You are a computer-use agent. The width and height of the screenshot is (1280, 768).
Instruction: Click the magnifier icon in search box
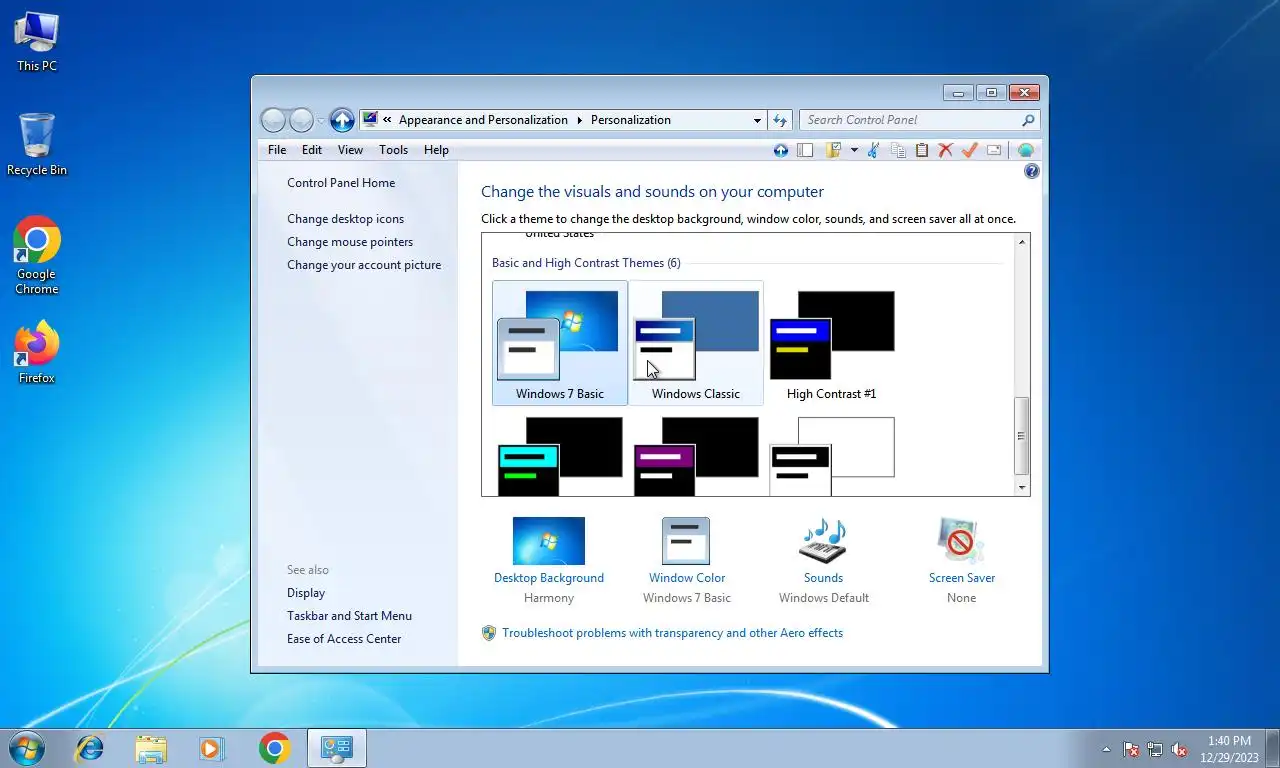tap(1028, 120)
